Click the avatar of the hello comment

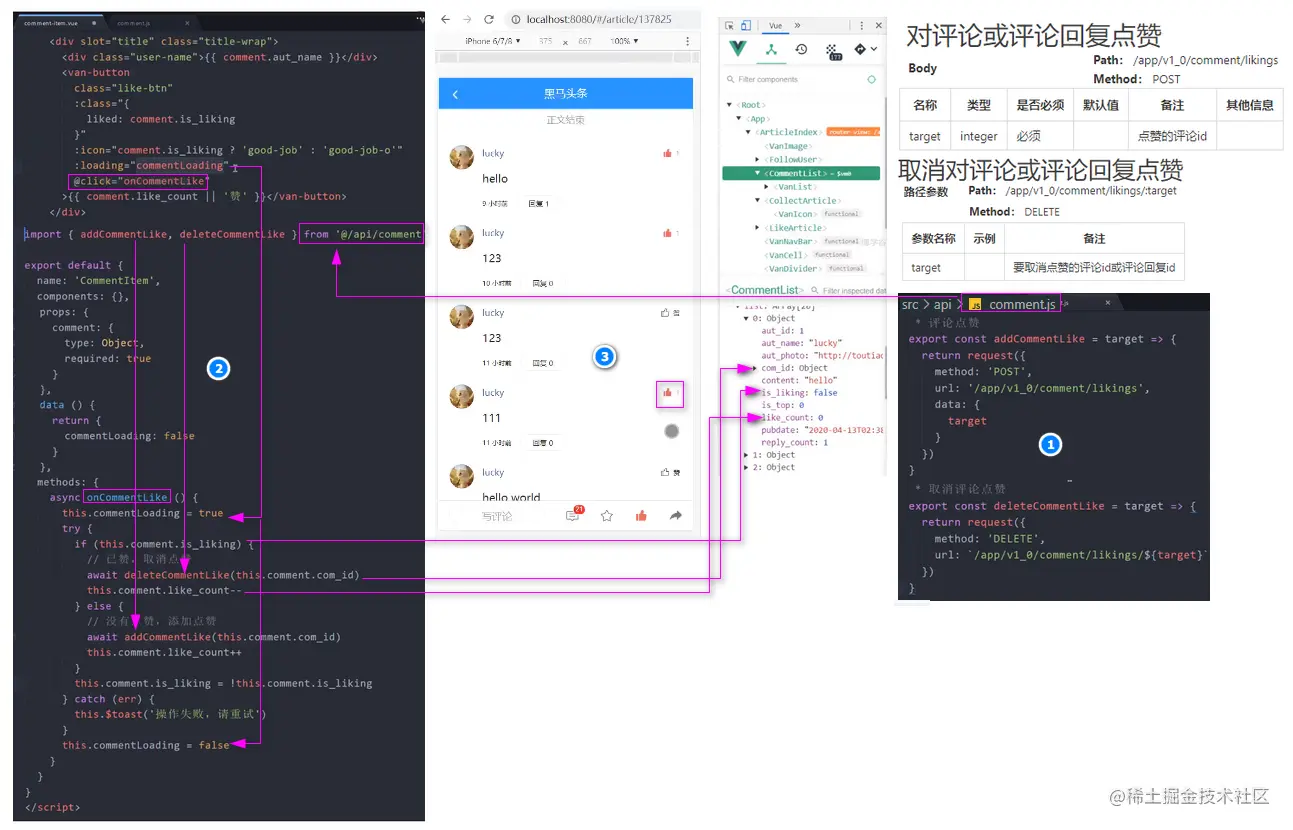click(462, 157)
